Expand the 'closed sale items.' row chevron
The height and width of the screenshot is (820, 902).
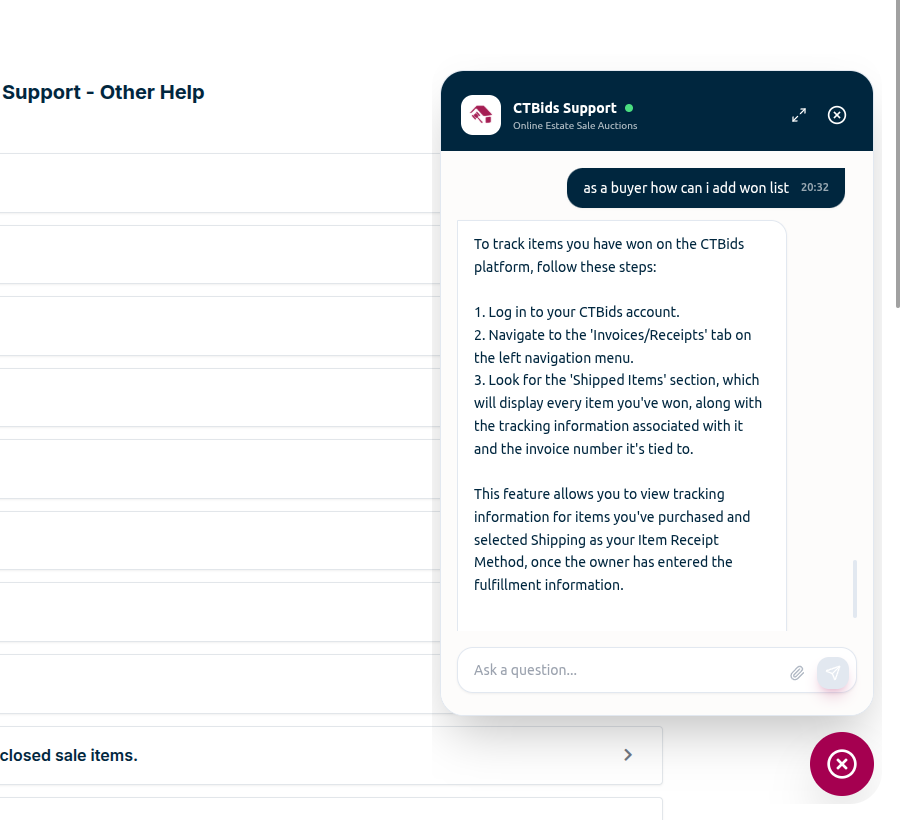628,755
